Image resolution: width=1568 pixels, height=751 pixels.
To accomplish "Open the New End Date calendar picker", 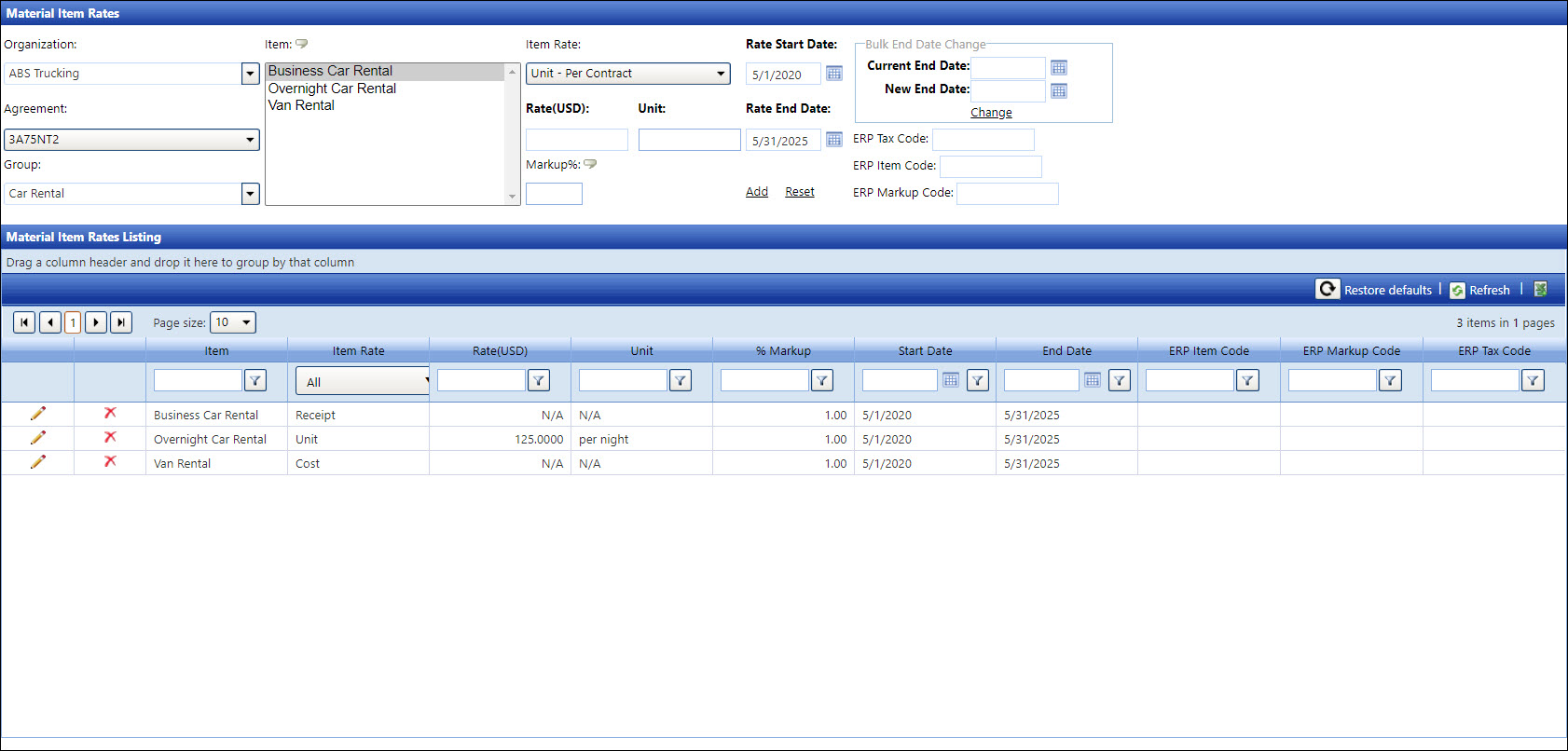I will coord(1058,91).
